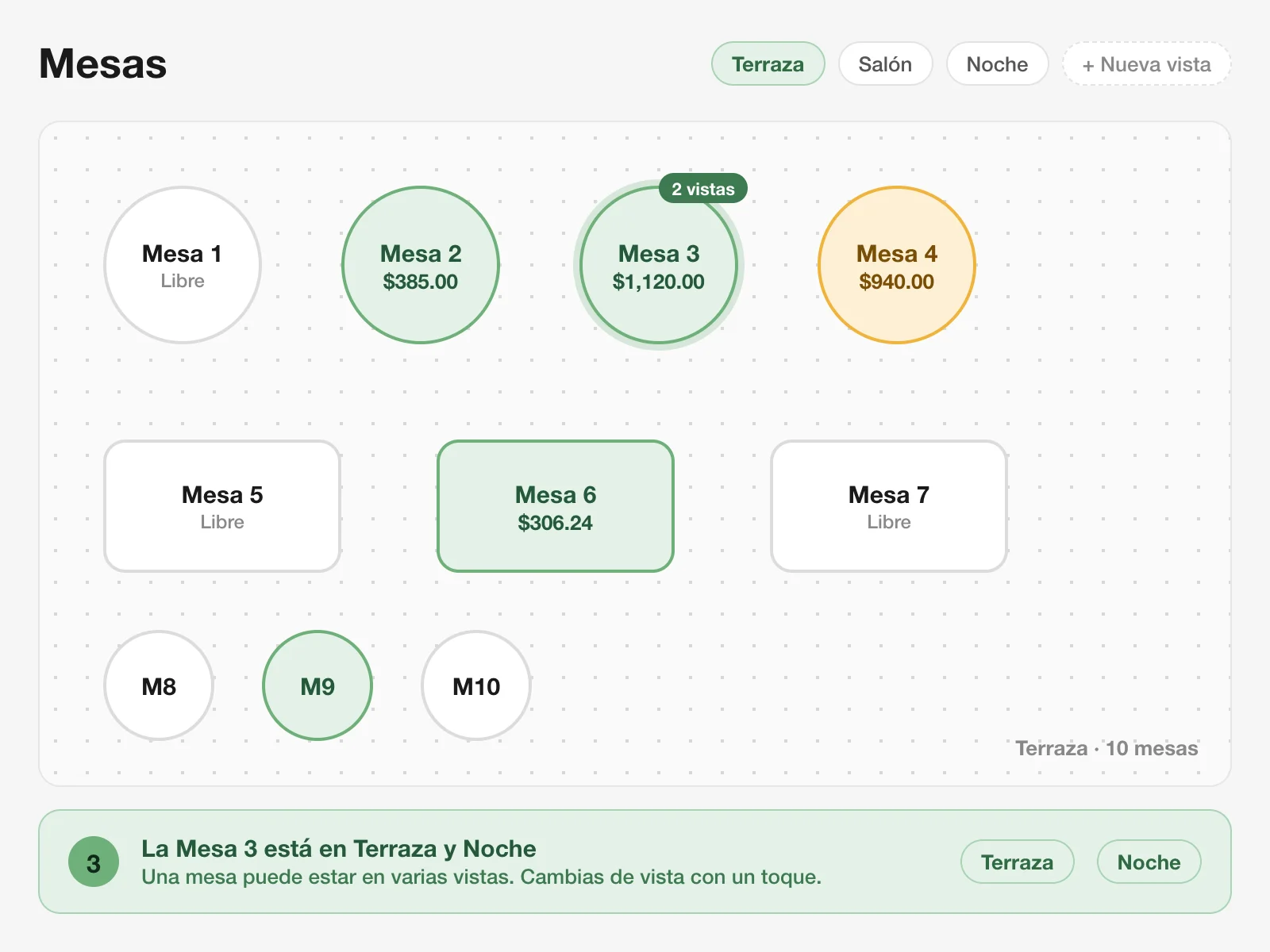Choose the free Mesa 5 table
The height and width of the screenshot is (952, 1270).
point(222,506)
